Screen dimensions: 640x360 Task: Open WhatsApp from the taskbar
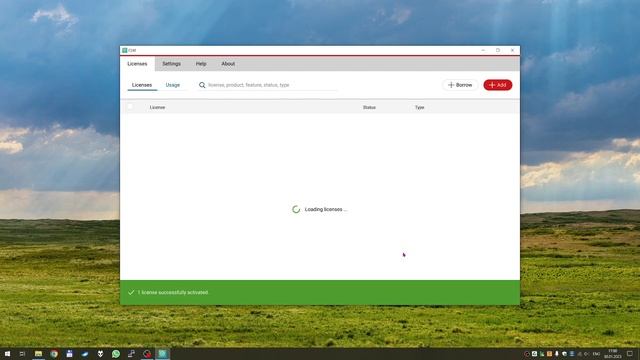(x=116, y=354)
